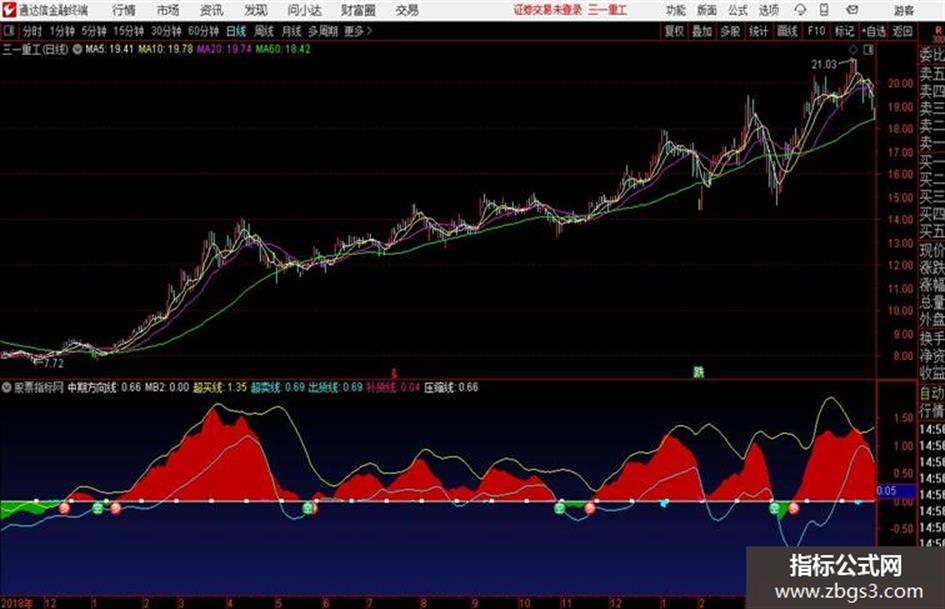Select the 日线 daily period
945x609 pixels.
click(236, 31)
